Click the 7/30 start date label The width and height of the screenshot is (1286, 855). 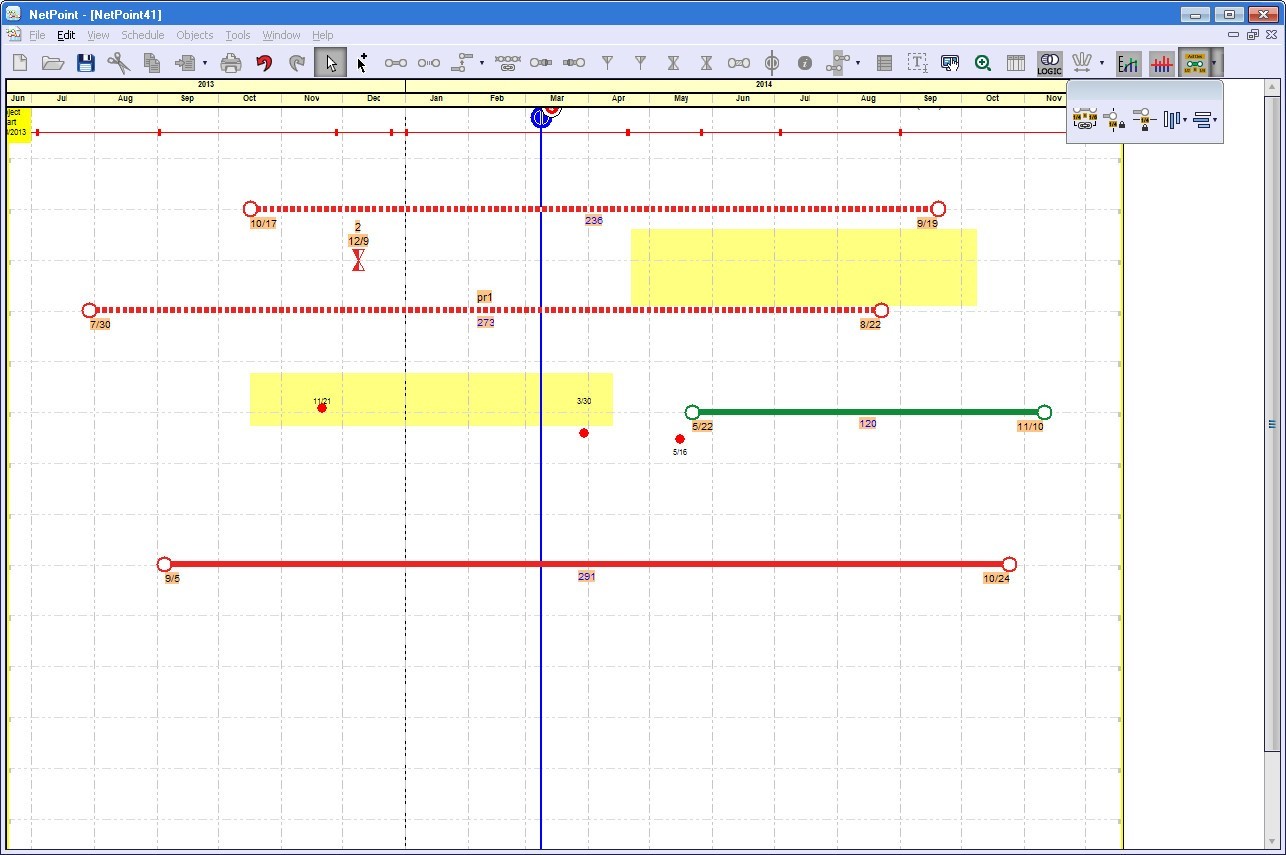tap(100, 325)
